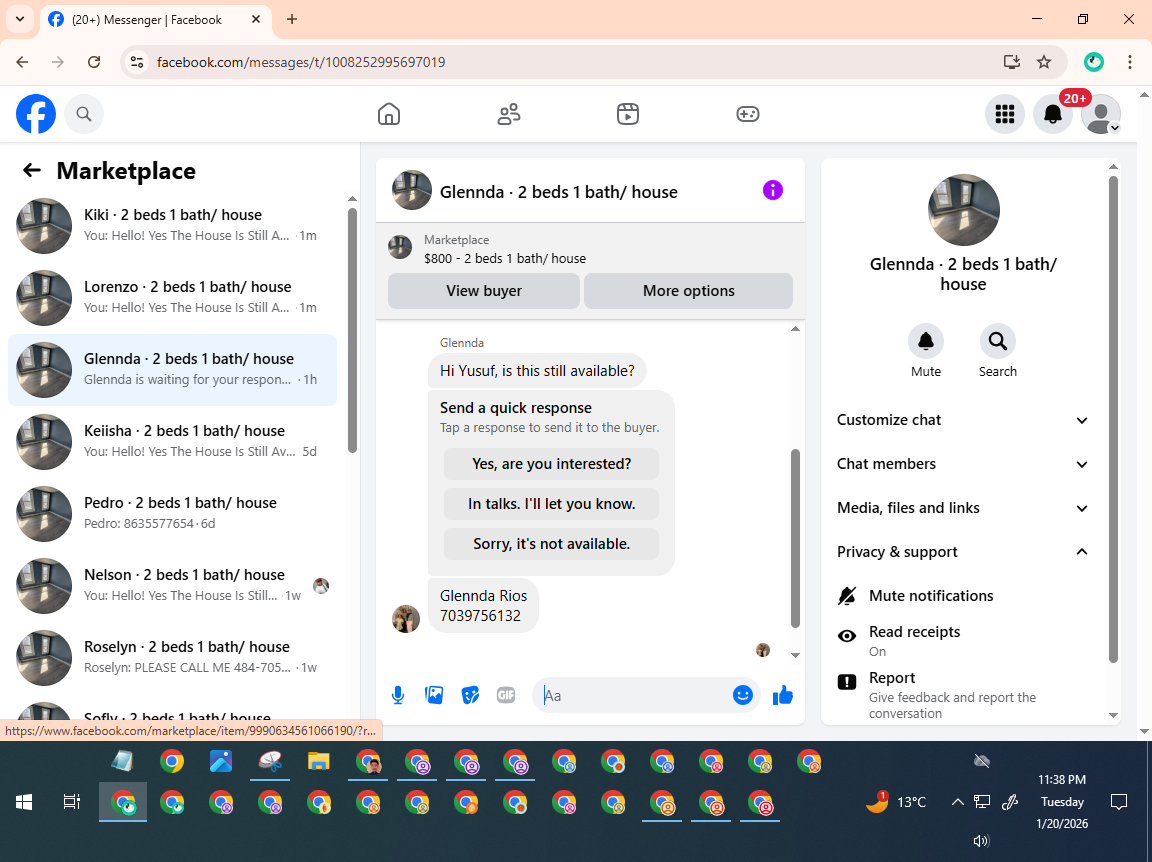Screen dimensions: 1152x862
Task: Expand Chat members section
Action: coord(962,464)
